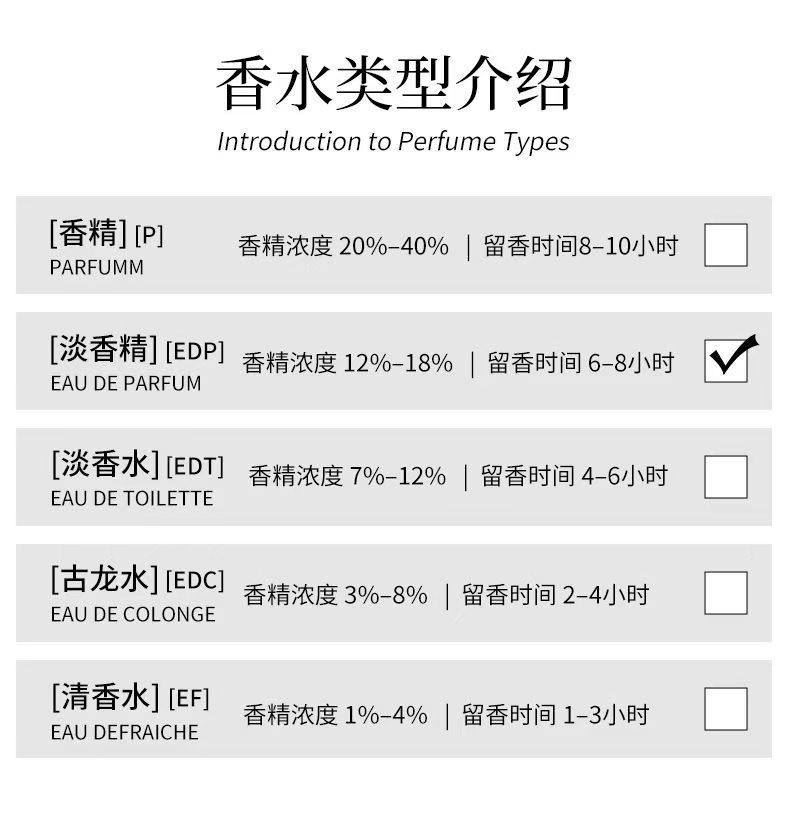790x815 pixels.
Task: Select the [香精] [P] label
Action: tap(106, 234)
